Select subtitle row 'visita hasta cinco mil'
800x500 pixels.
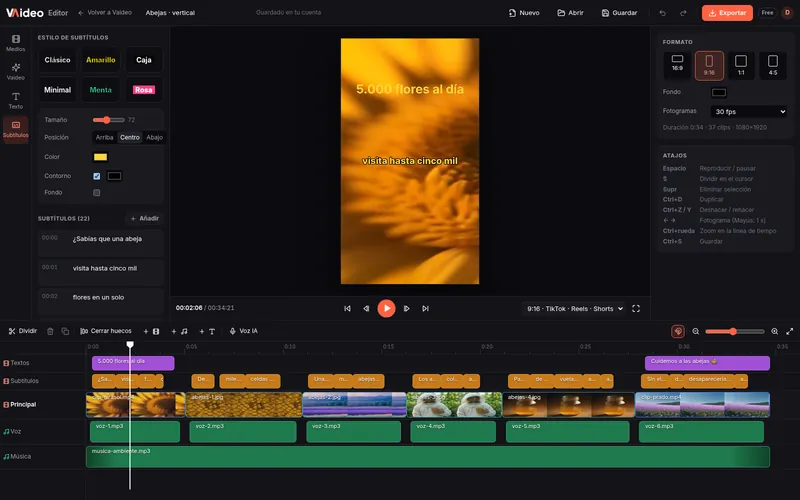tap(101, 271)
